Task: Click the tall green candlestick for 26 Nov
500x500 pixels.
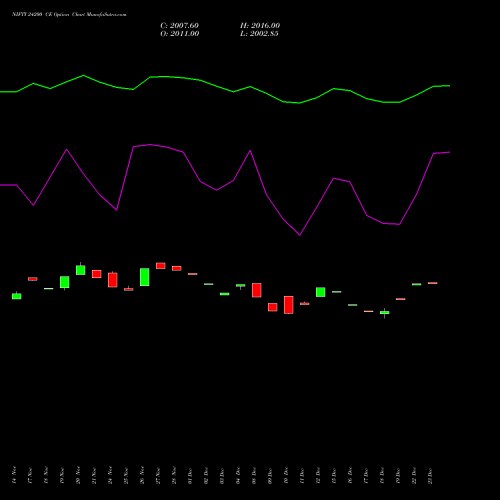Action: click(145, 277)
